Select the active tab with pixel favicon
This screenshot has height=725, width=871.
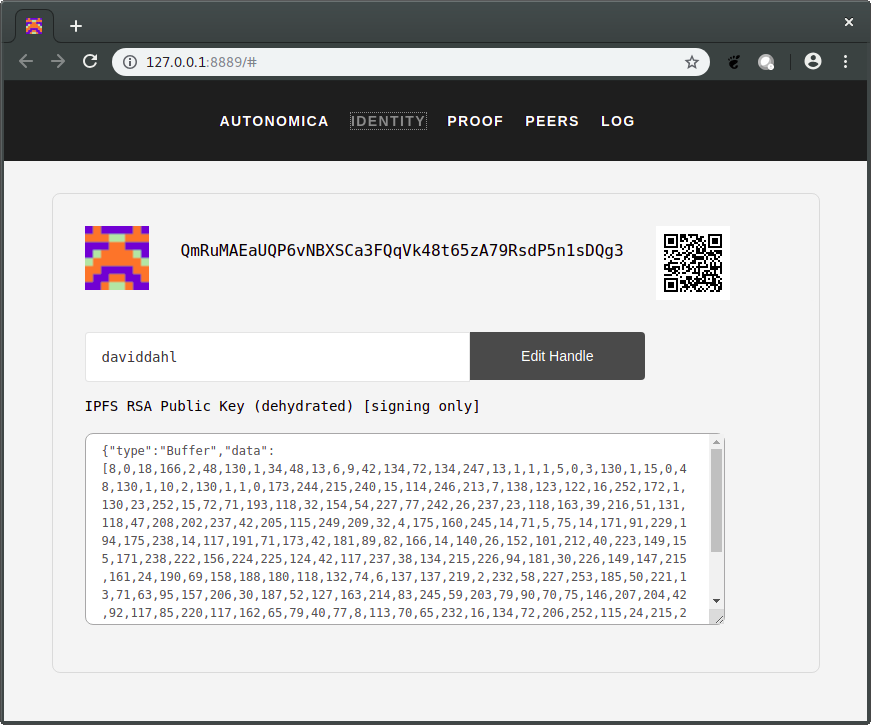34,26
